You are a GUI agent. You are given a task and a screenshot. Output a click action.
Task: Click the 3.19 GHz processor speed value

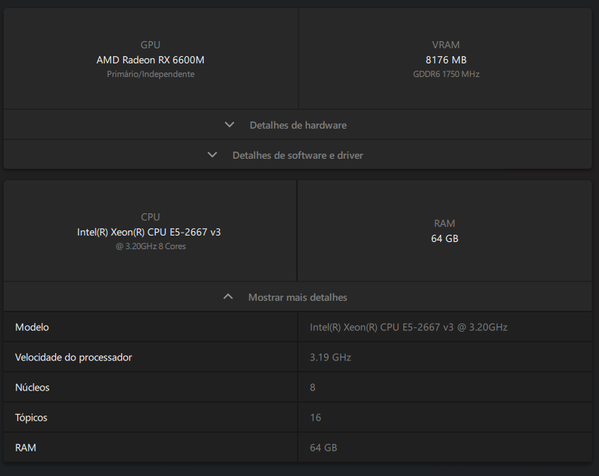pos(330,357)
